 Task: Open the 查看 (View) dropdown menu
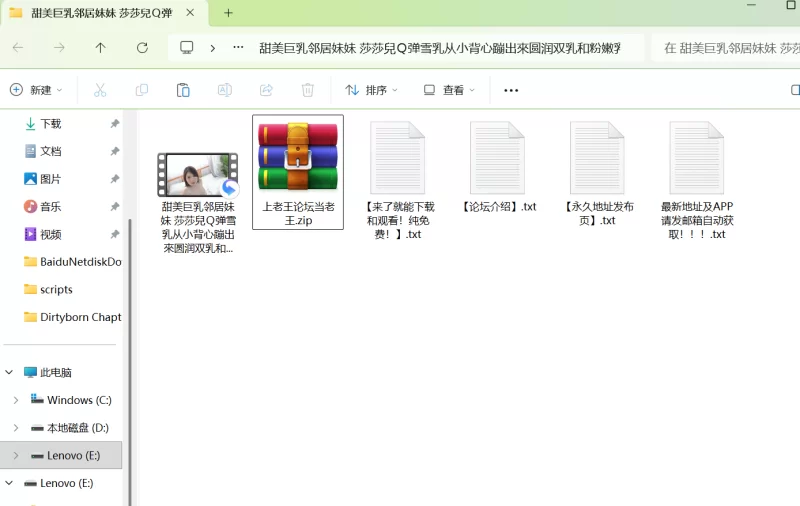click(449, 90)
